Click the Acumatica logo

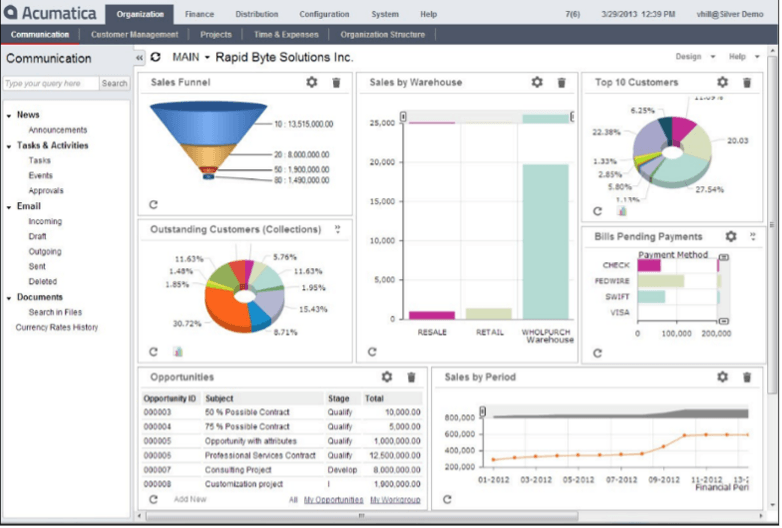coord(49,13)
